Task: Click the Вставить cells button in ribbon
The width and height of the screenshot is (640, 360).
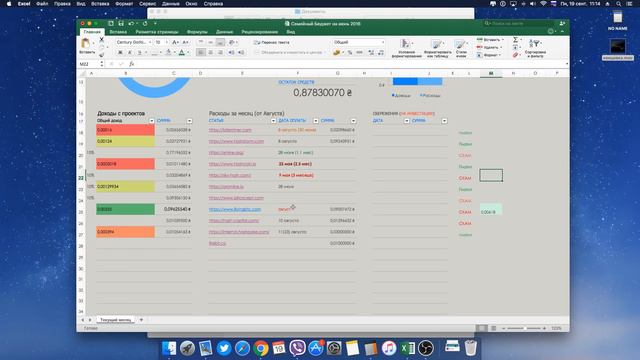Action: click(489, 40)
